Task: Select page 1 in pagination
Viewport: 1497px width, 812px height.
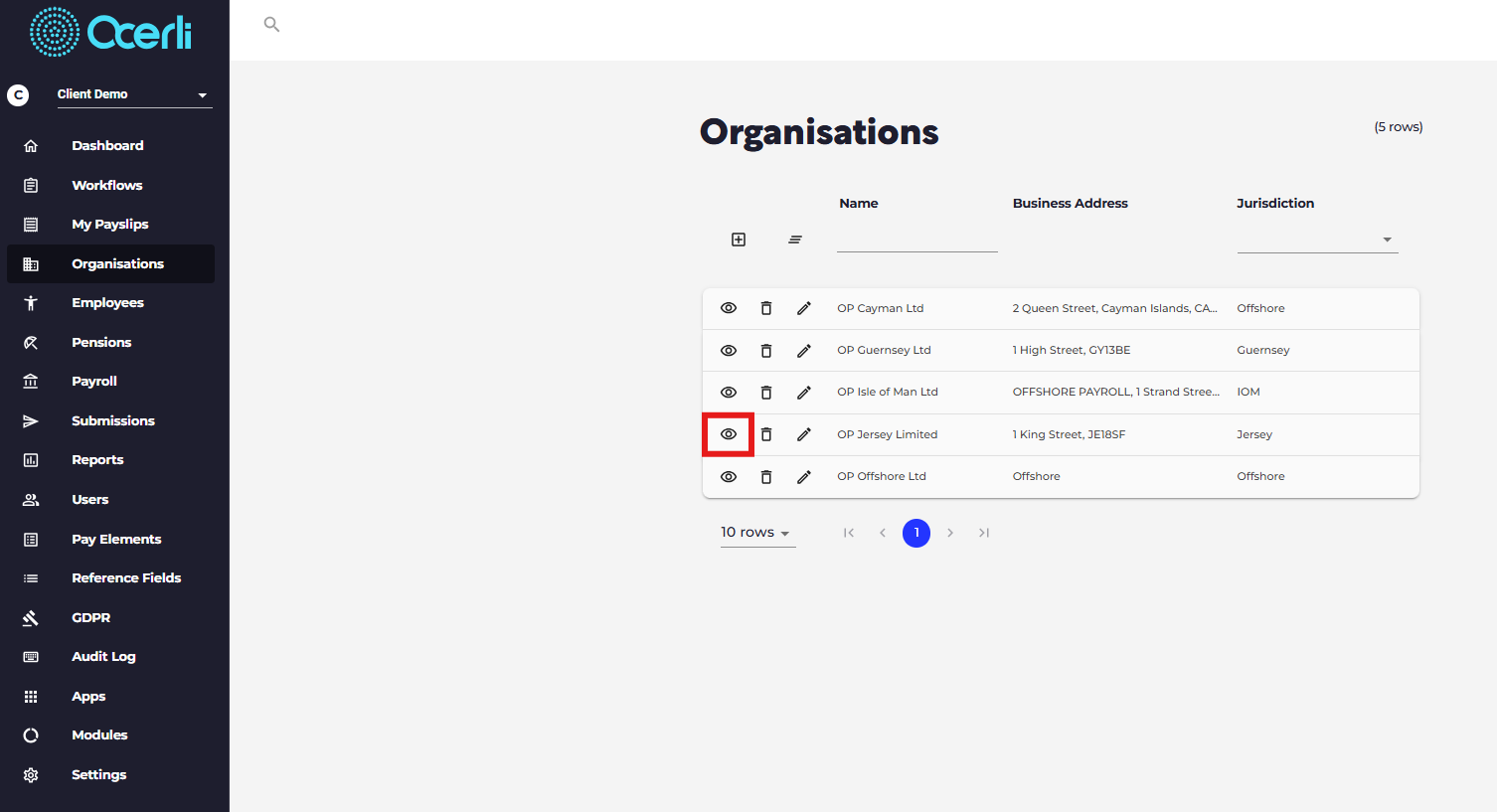Action: pyautogui.click(x=916, y=533)
